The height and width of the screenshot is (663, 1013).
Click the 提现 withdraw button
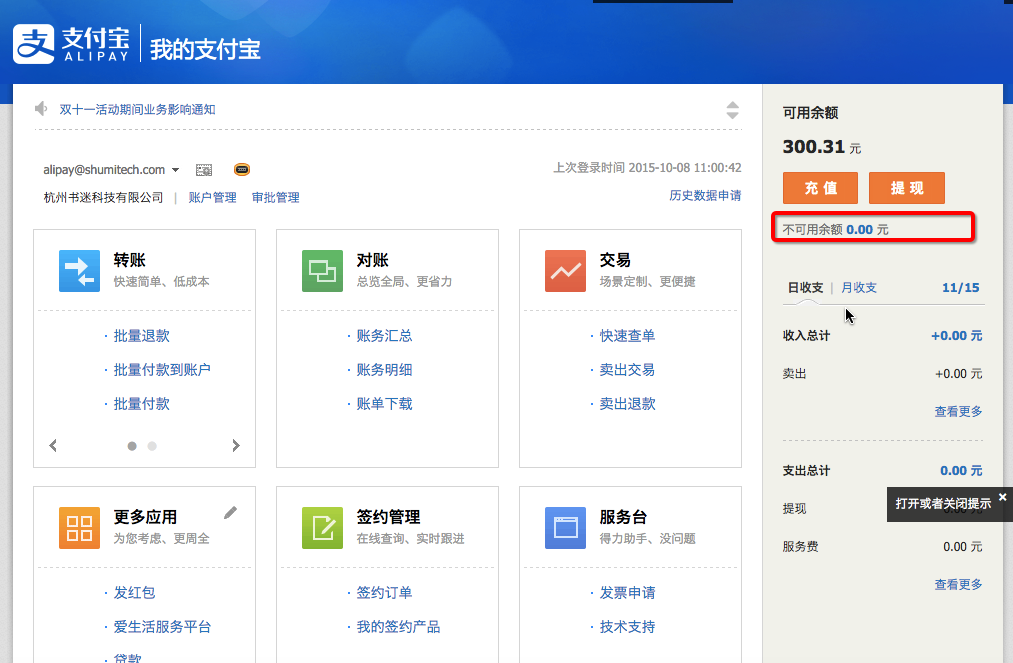(907, 188)
